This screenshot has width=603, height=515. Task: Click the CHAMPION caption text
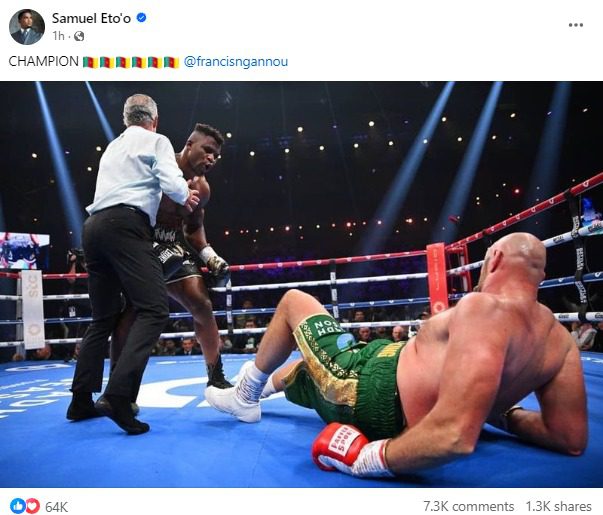(x=43, y=62)
